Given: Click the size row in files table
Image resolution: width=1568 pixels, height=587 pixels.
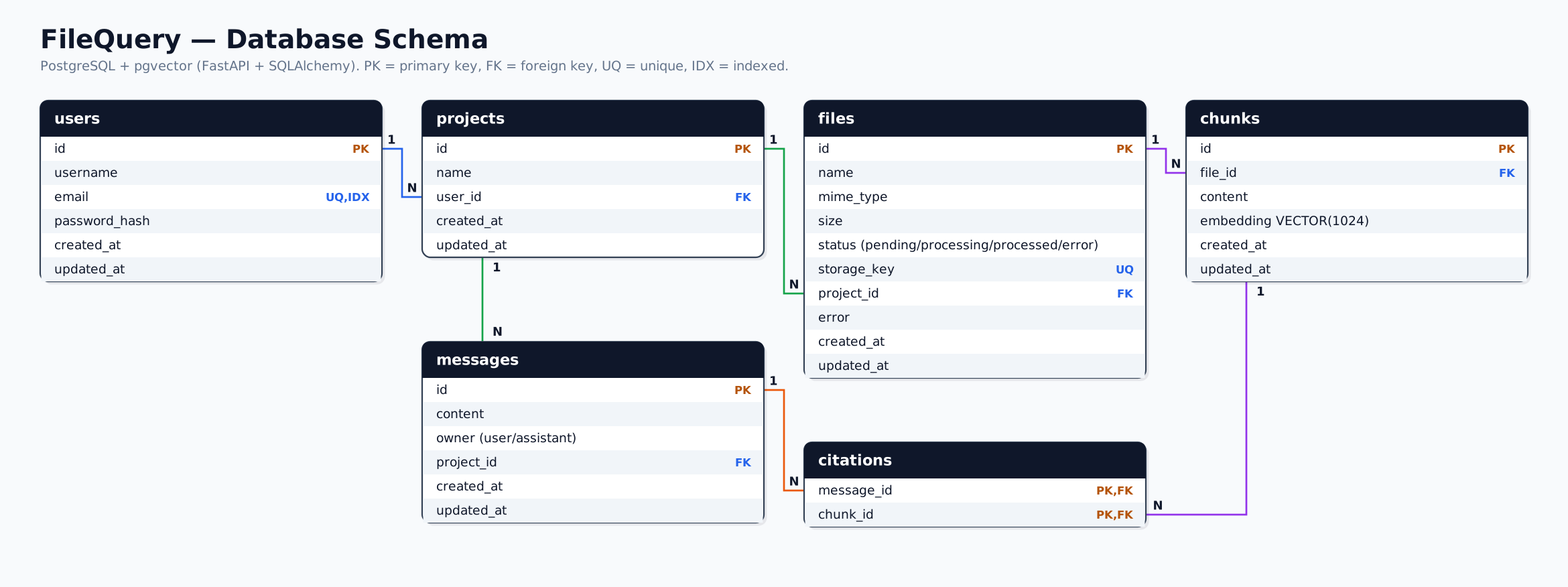Looking at the screenshot, I should point(975,221).
